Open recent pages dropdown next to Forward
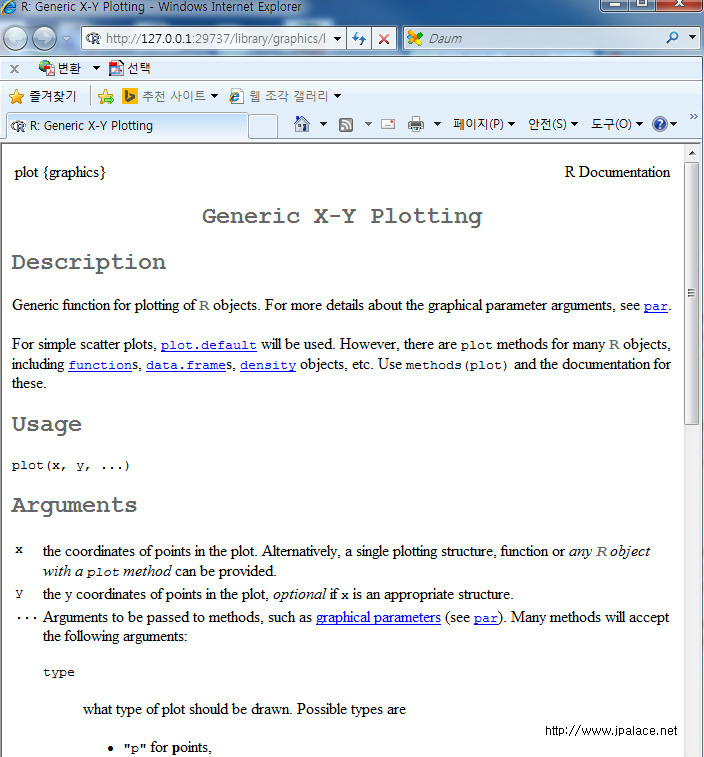The image size is (704, 757). [x=67, y=39]
